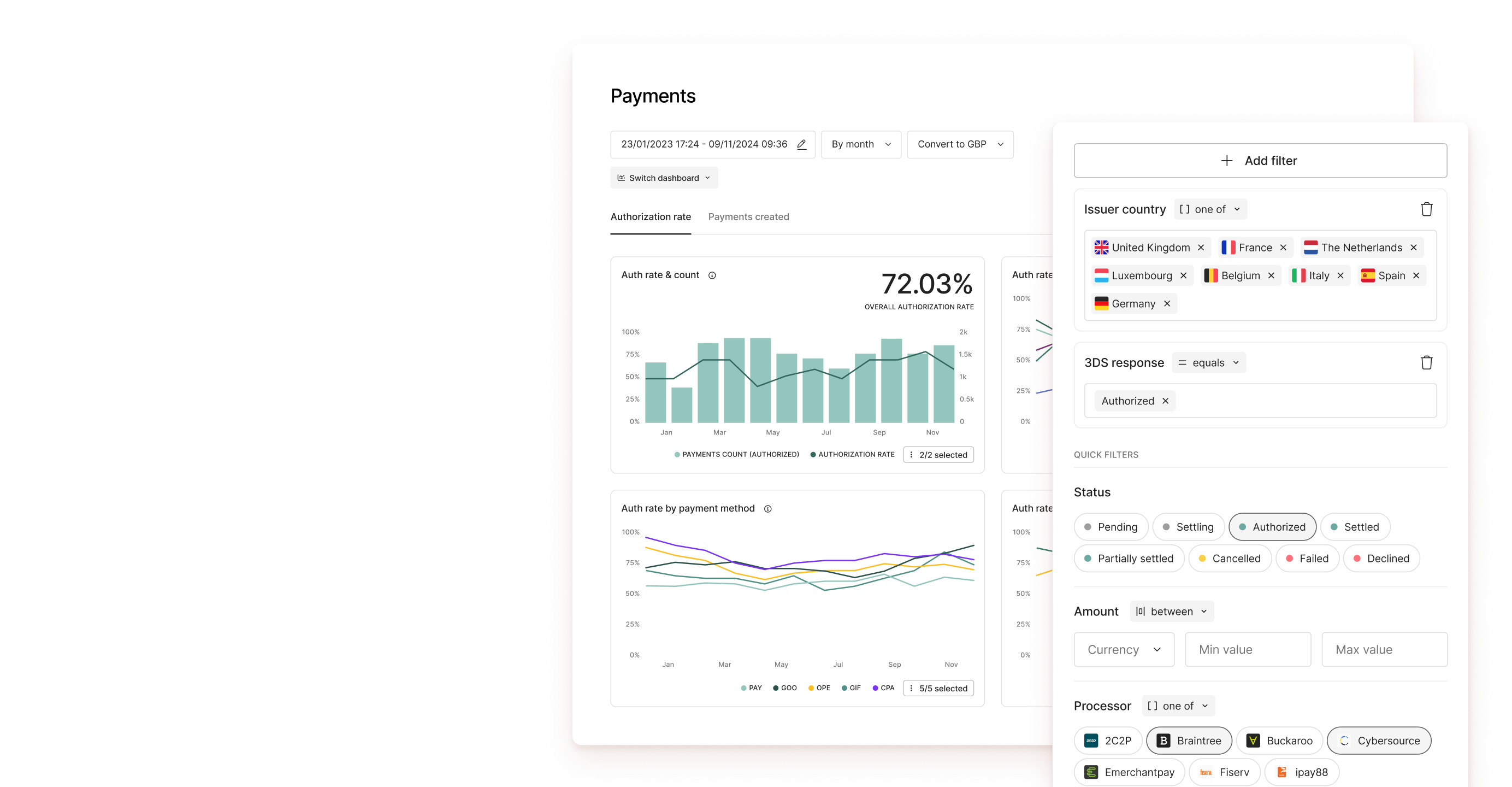
Task: Expand the Currency dropdown under Amount
Action: (1124, 650)
